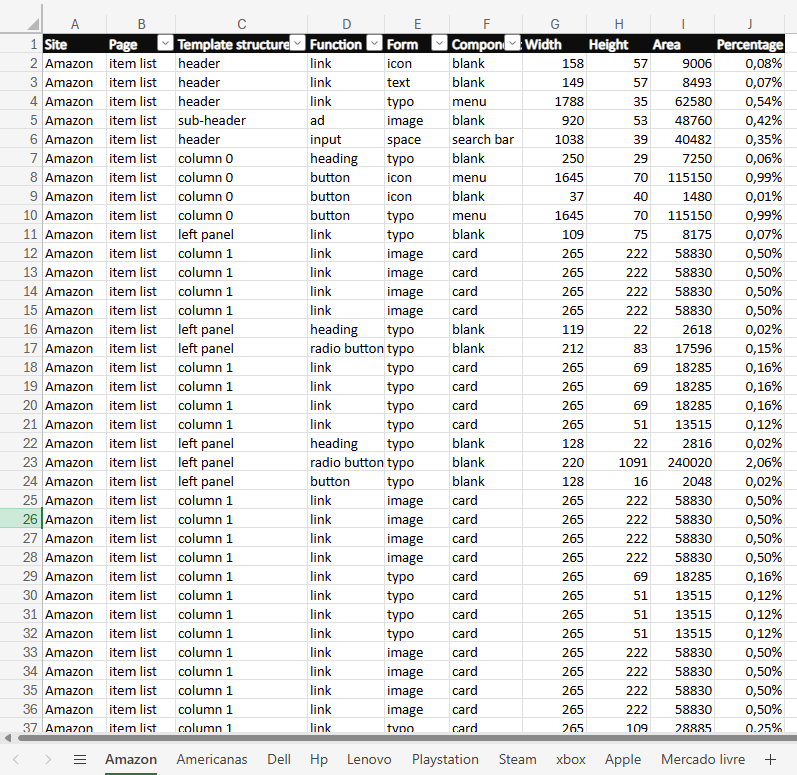Open the all-sheets list hamburger icon
The width and height of the screenshot is (797, 775).
[80, 759]
